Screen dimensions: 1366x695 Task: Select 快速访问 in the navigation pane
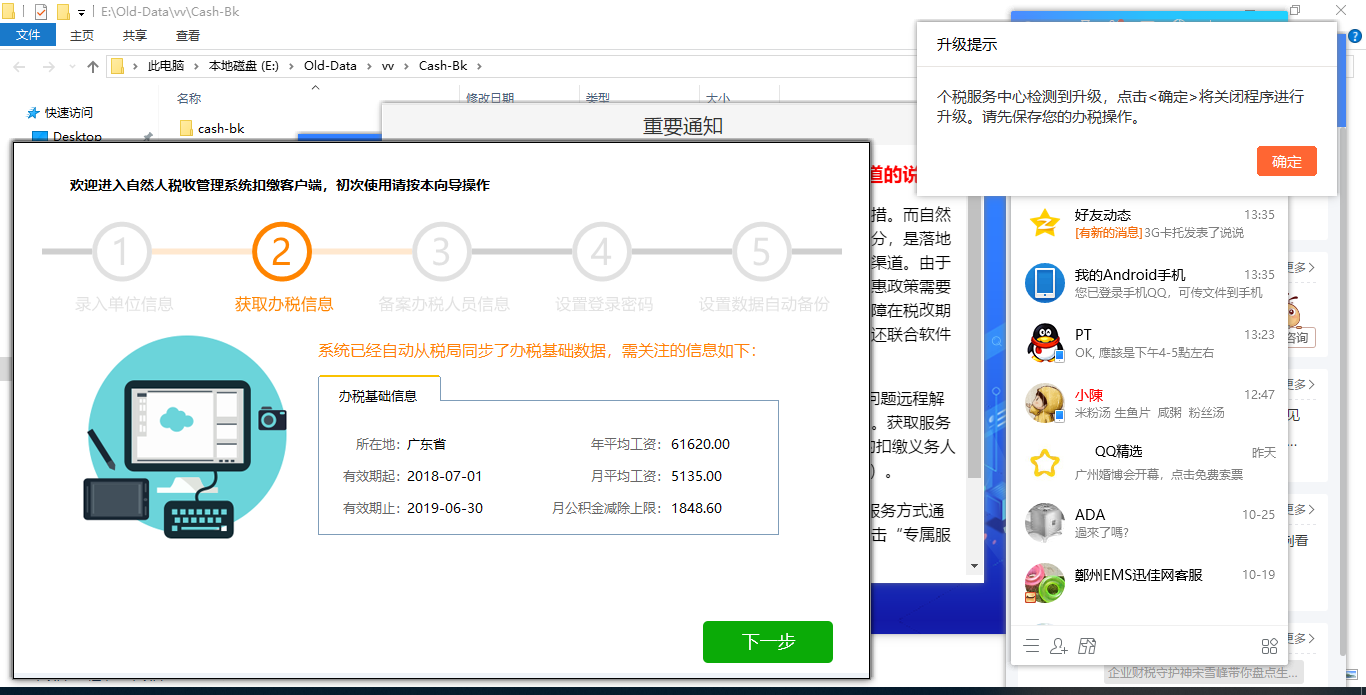click(69, 113)
